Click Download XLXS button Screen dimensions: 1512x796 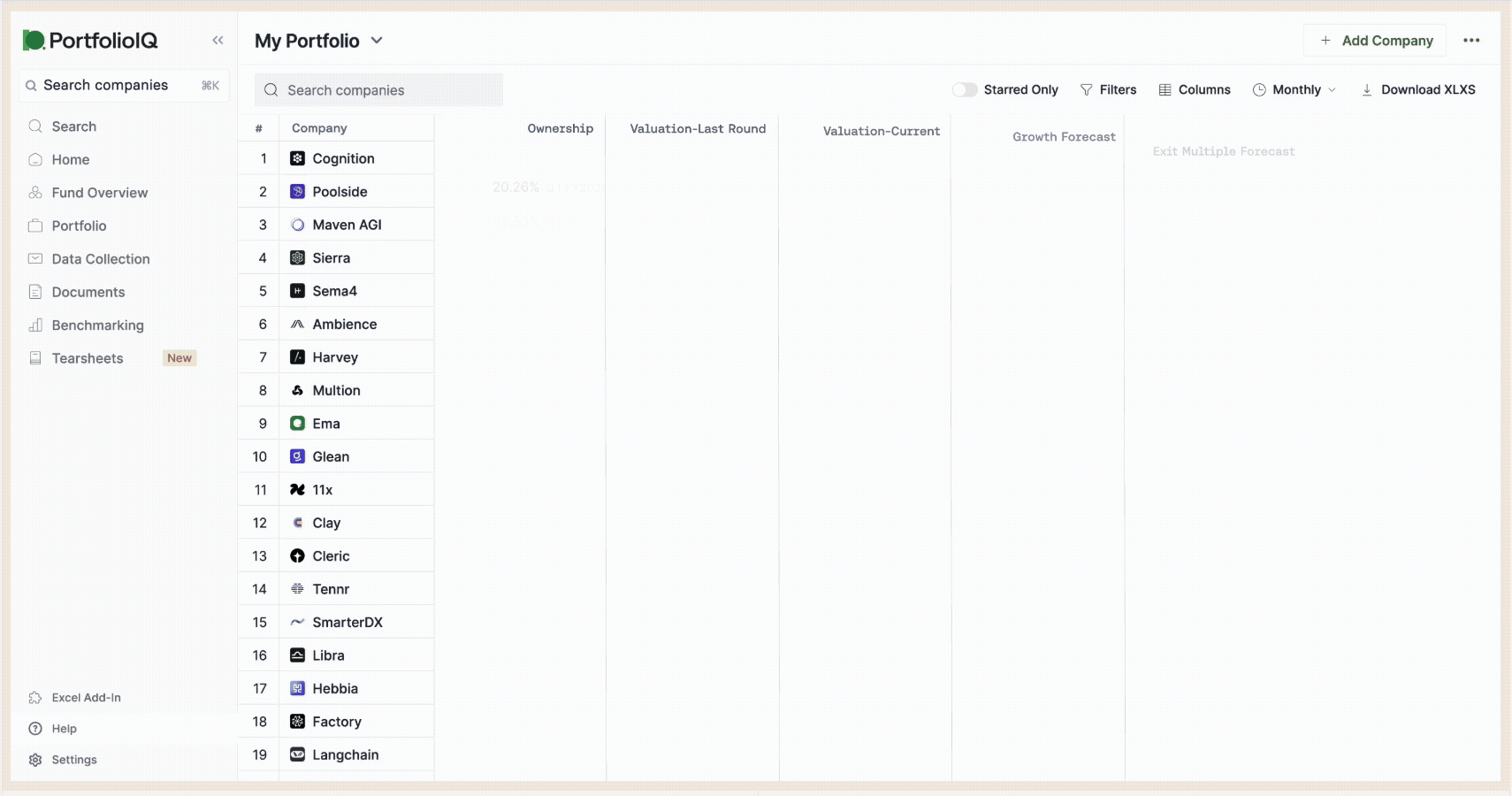(1418, 89)
